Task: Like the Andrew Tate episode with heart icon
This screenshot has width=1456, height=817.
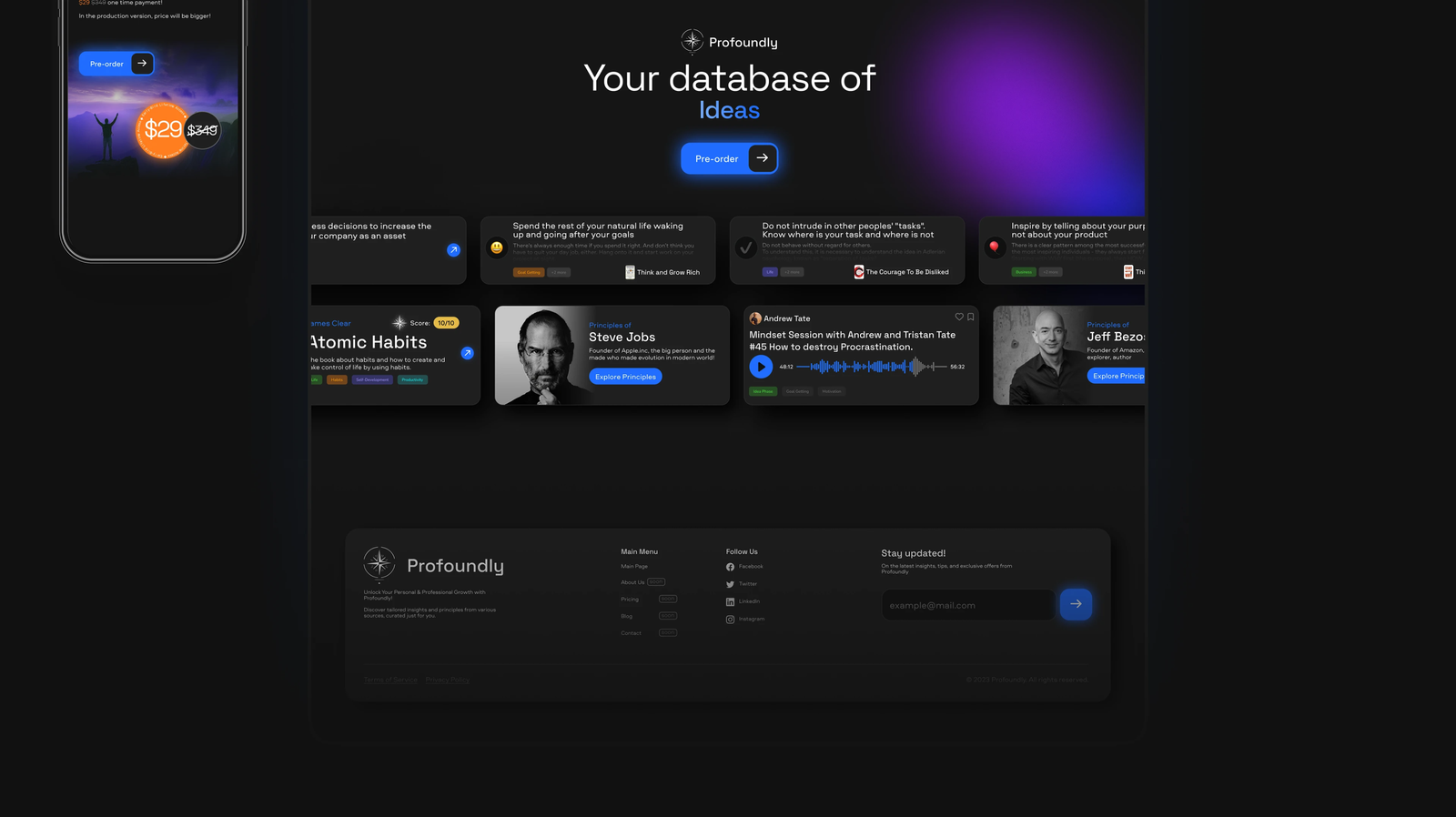Action: 958,318
